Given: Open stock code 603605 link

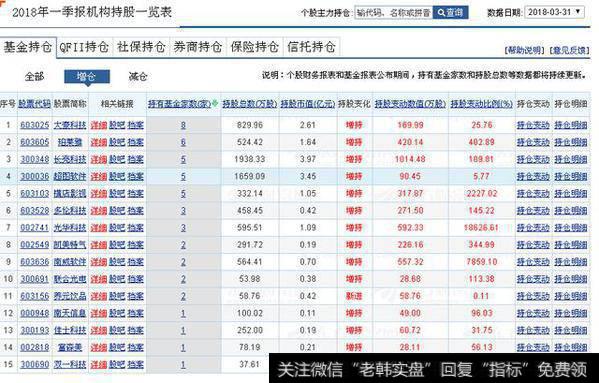Looking at the screenshot, I should point(34,142).
